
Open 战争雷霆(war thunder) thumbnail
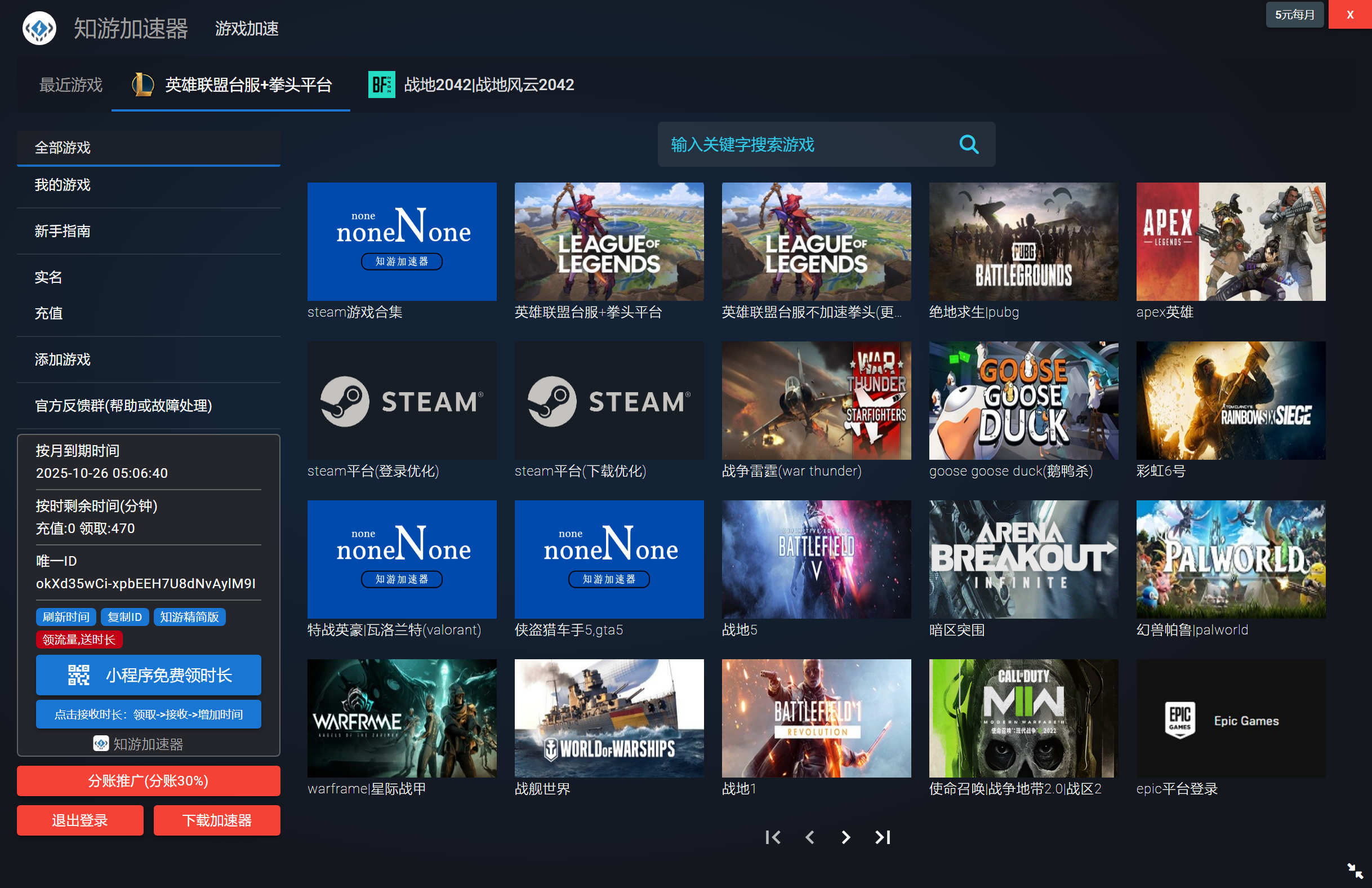[816, 400]
